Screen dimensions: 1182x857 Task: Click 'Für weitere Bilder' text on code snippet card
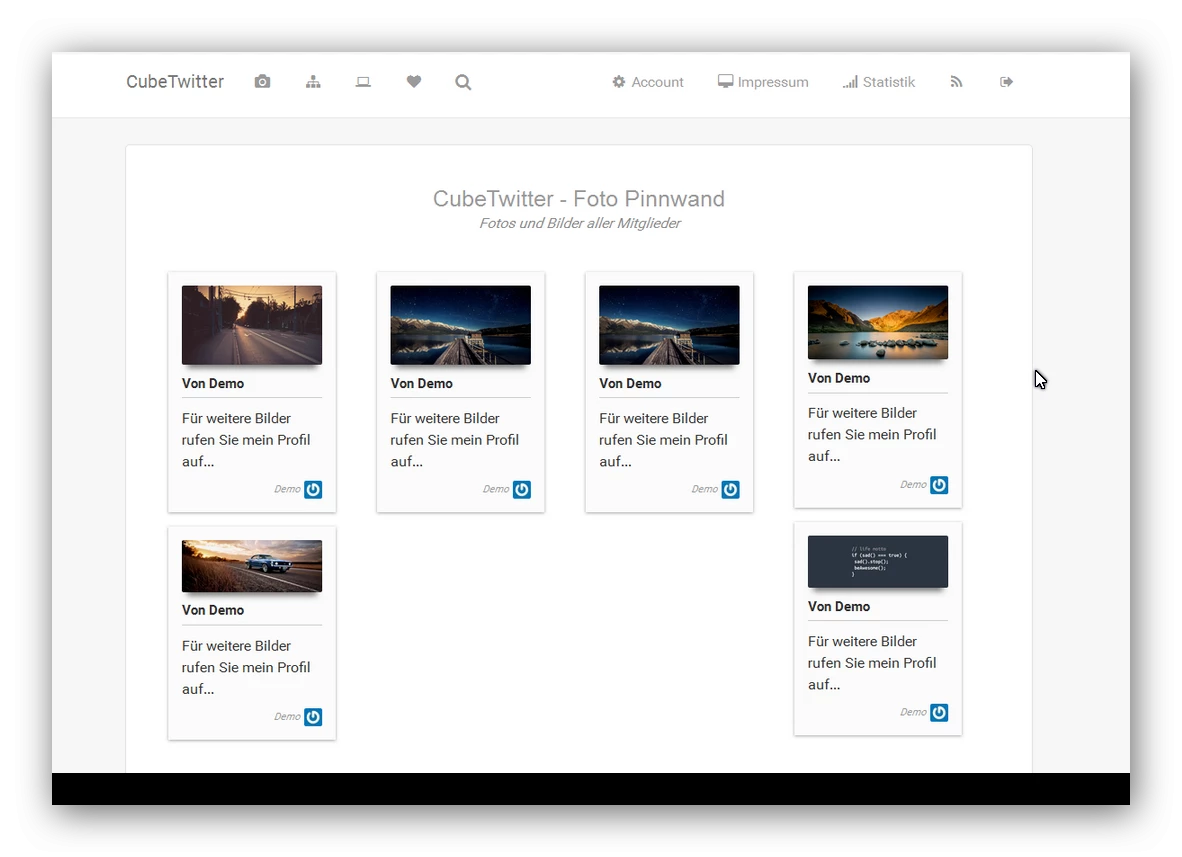click(862, 641)
